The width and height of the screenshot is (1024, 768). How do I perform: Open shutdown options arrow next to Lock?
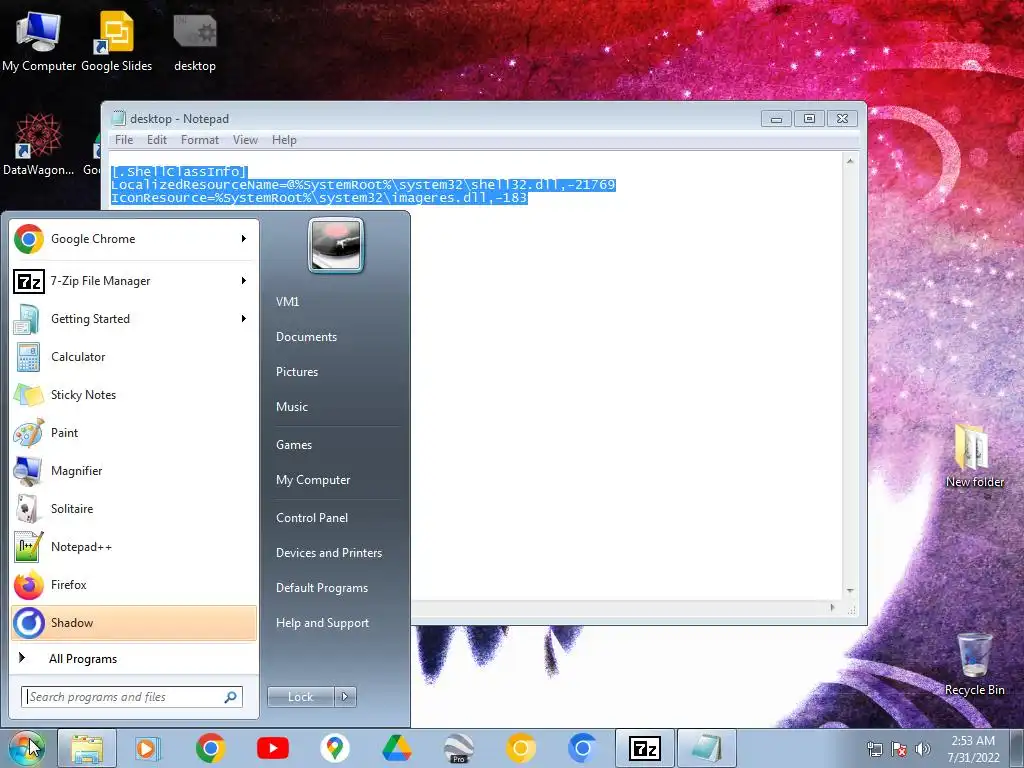(345, 697)
